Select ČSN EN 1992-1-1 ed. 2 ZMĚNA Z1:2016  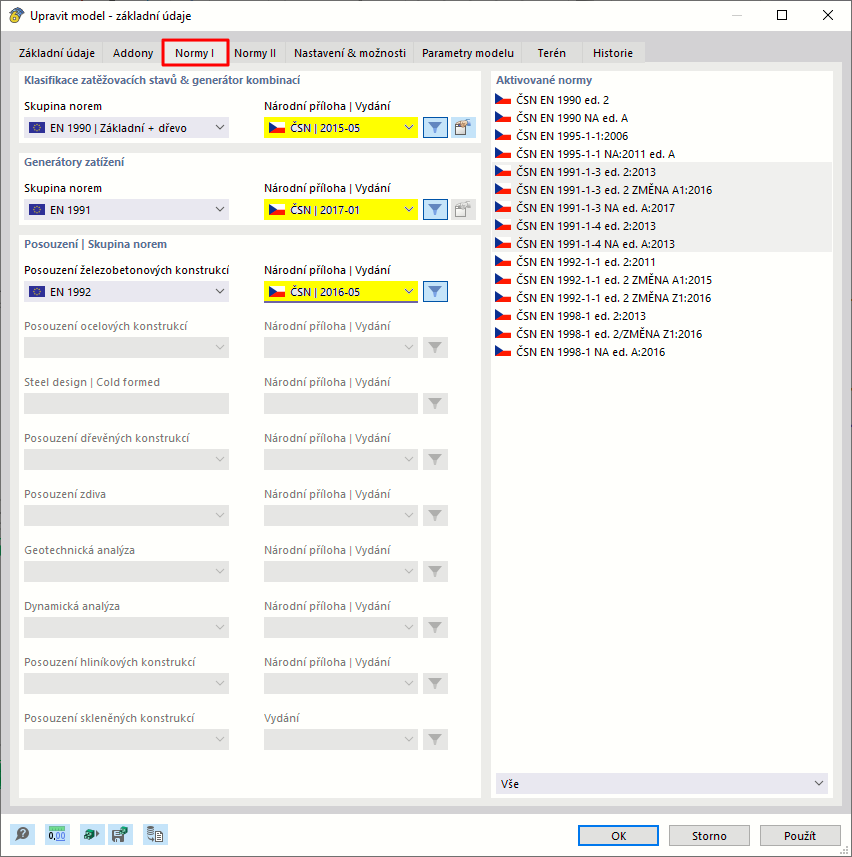tap(662, 298)
